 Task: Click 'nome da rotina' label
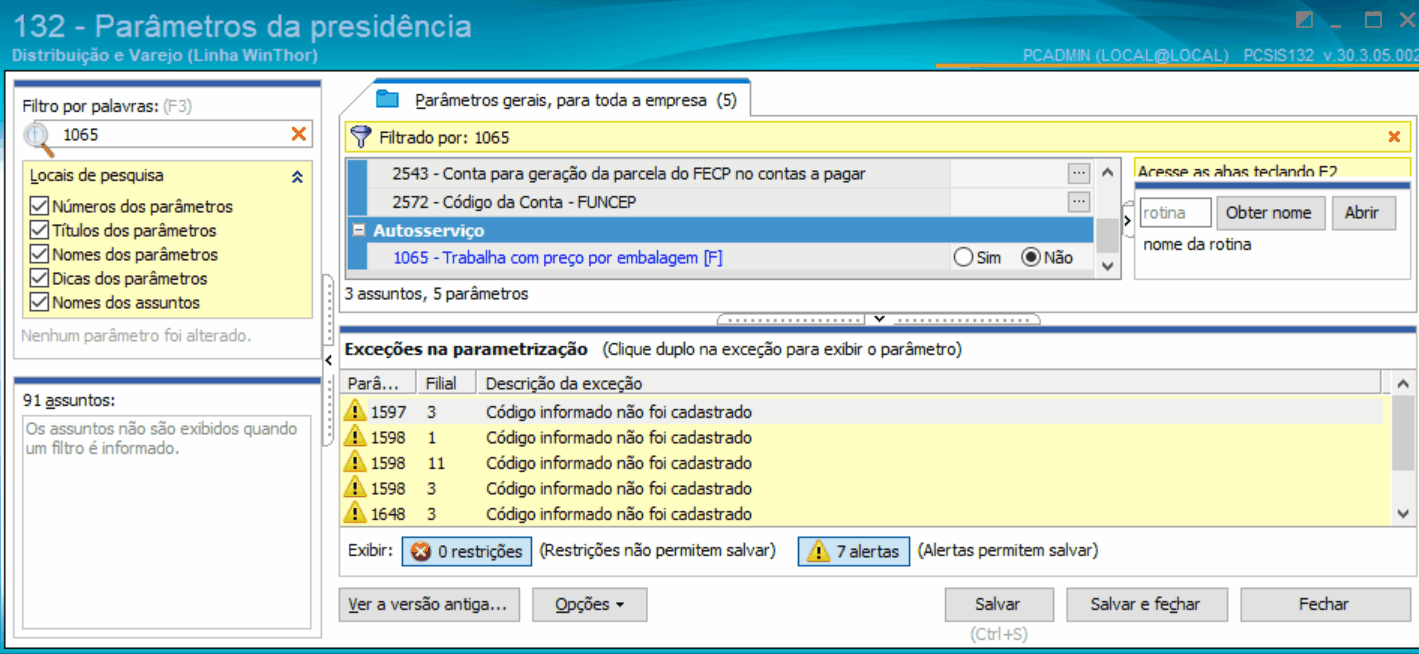coord(1197,244)
